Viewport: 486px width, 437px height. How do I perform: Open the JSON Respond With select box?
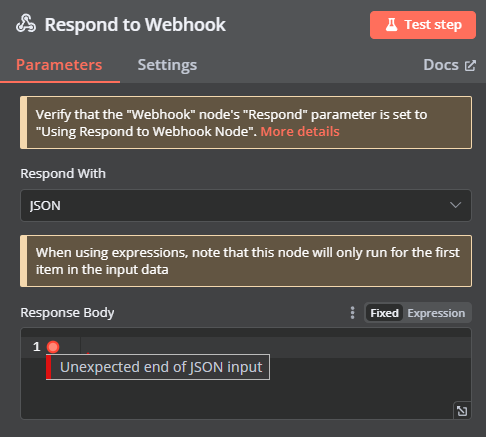[x=246, y=205]
